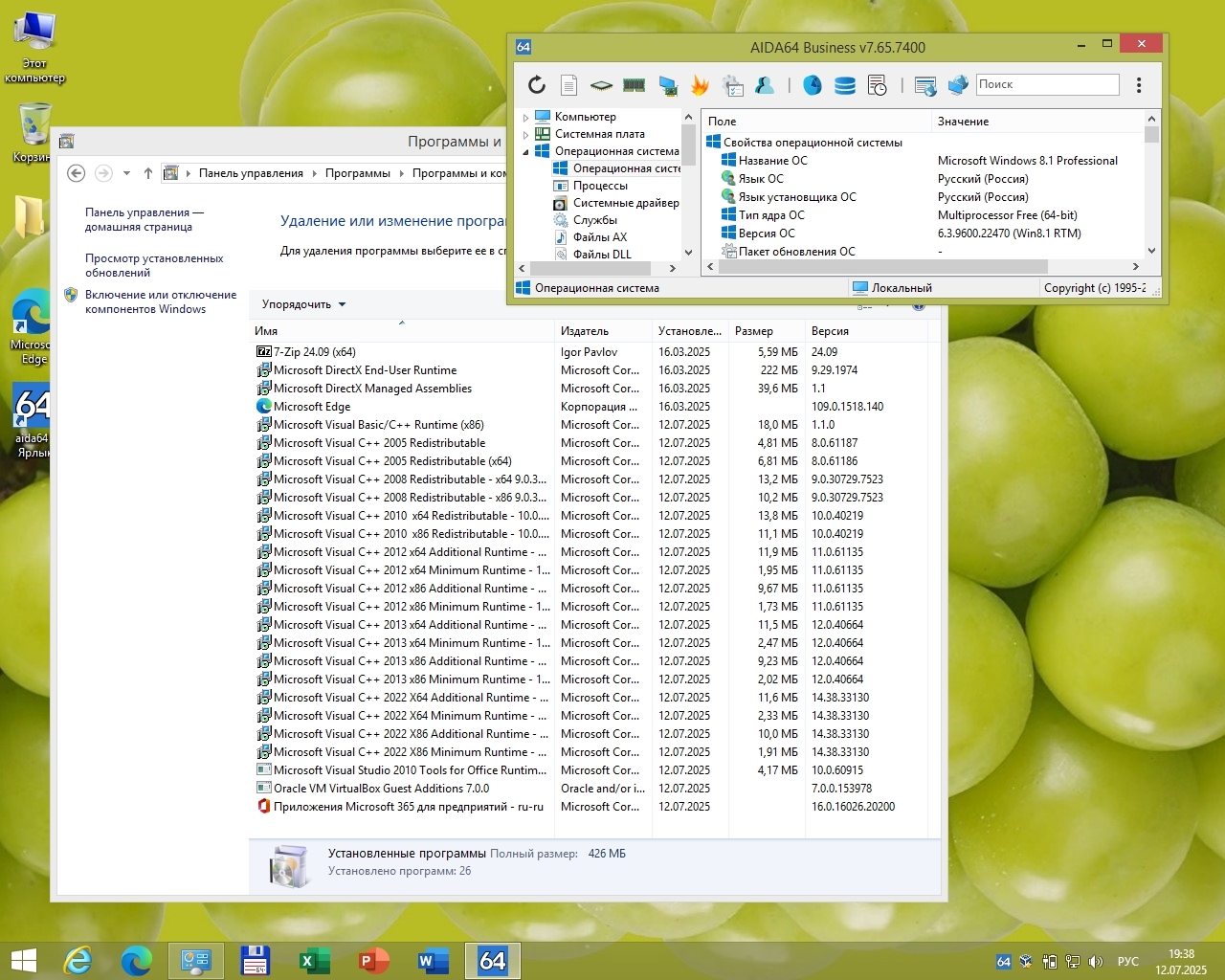Image resolution: width=1225 pixels, height=980 pixels.
Task: Click Панель управления in the breadcrumb
Action: click(x=251, y=173)
